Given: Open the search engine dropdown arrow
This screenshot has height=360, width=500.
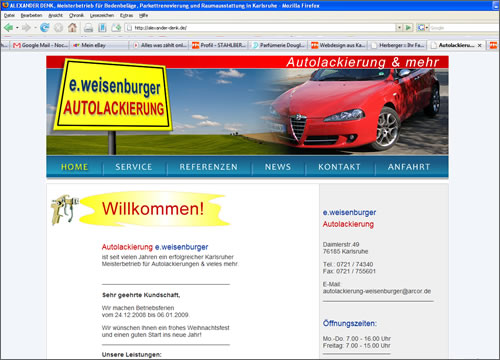Looking at the screenshot, I should (427, 28).
